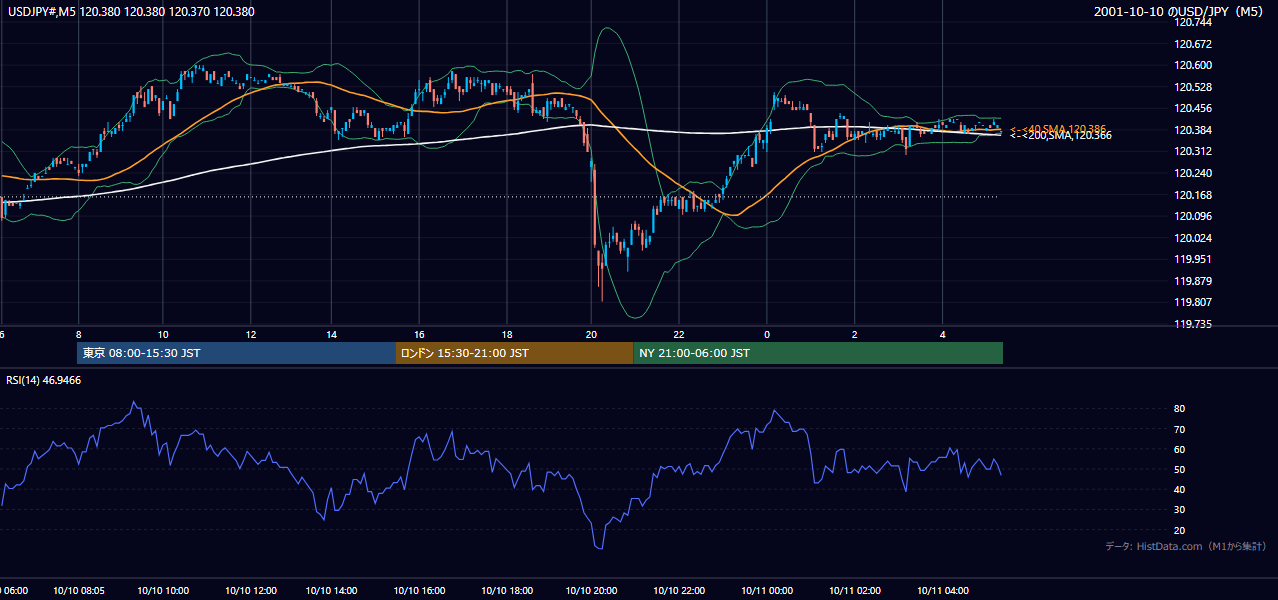Click the データ: HistData.com source credit
Image resolution: width=1278 pixels, height=600 pixels.
1185,547
